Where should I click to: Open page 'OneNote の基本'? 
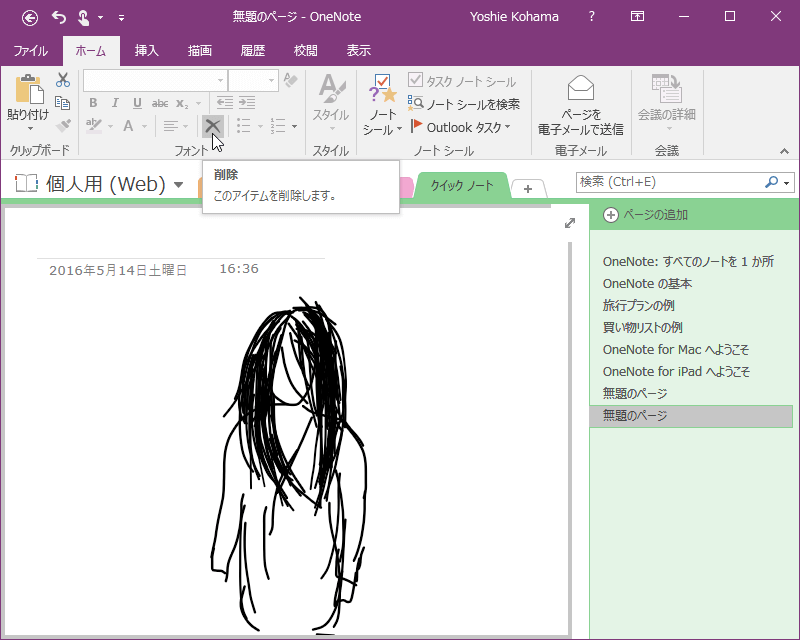click(x=647, y=284)
